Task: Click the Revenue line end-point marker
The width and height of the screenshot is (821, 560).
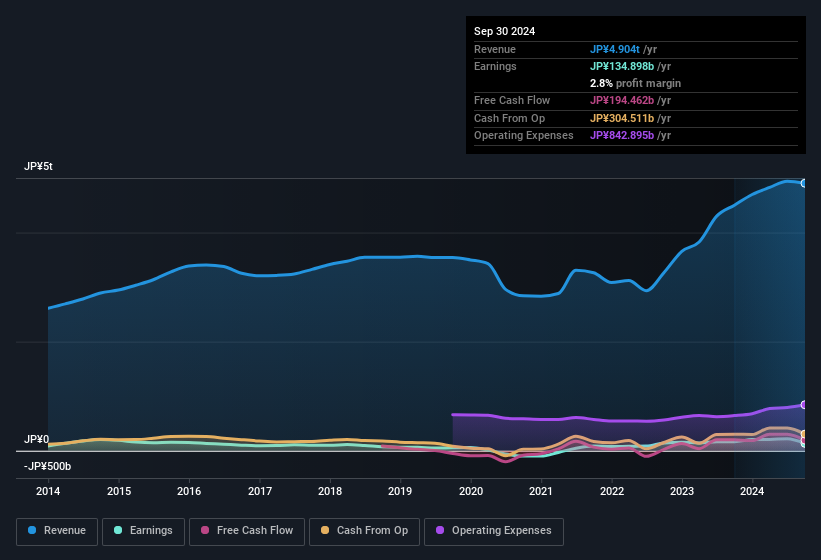Action: click(804, 183)
